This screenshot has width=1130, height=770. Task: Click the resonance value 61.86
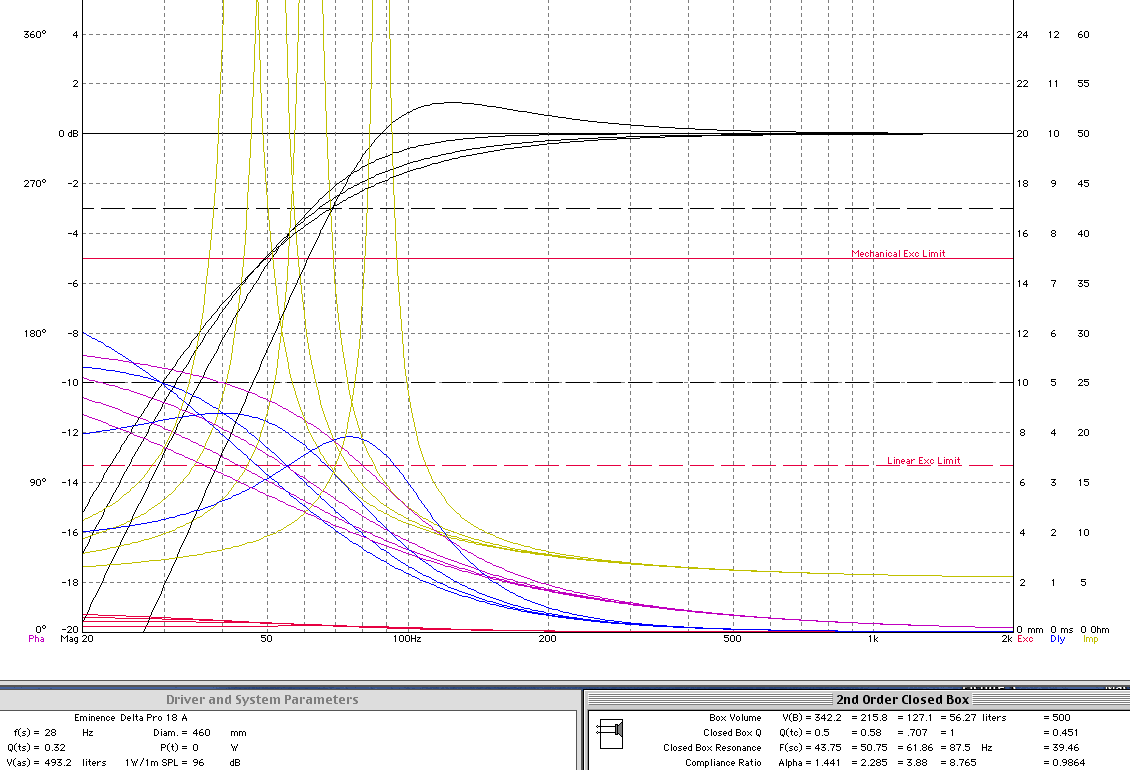click(x=920, y=748)
